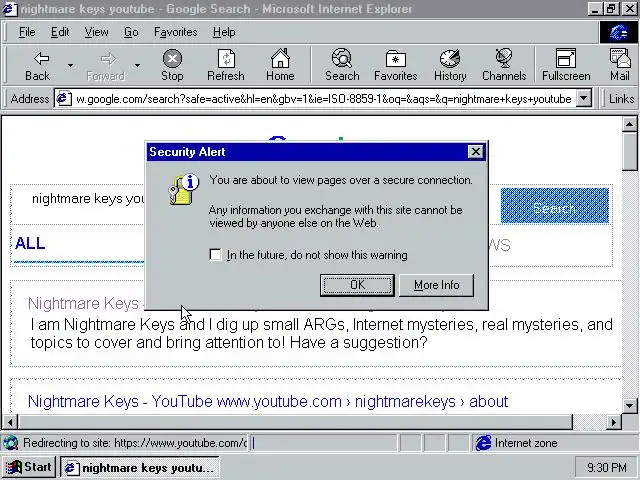Open the 'Nightmare Keys - YouTube ... about' link

(268, 401)
